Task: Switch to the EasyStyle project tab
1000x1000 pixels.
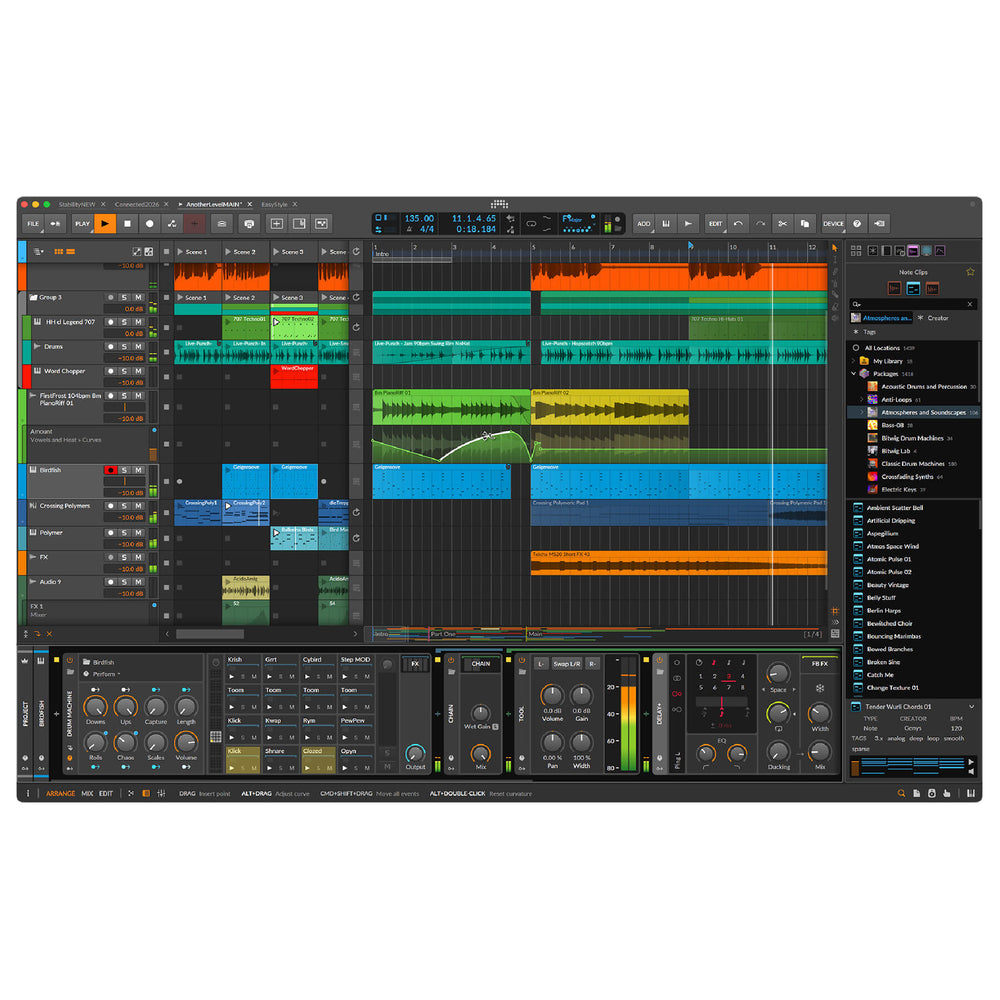Action: [x=274, y=205]
